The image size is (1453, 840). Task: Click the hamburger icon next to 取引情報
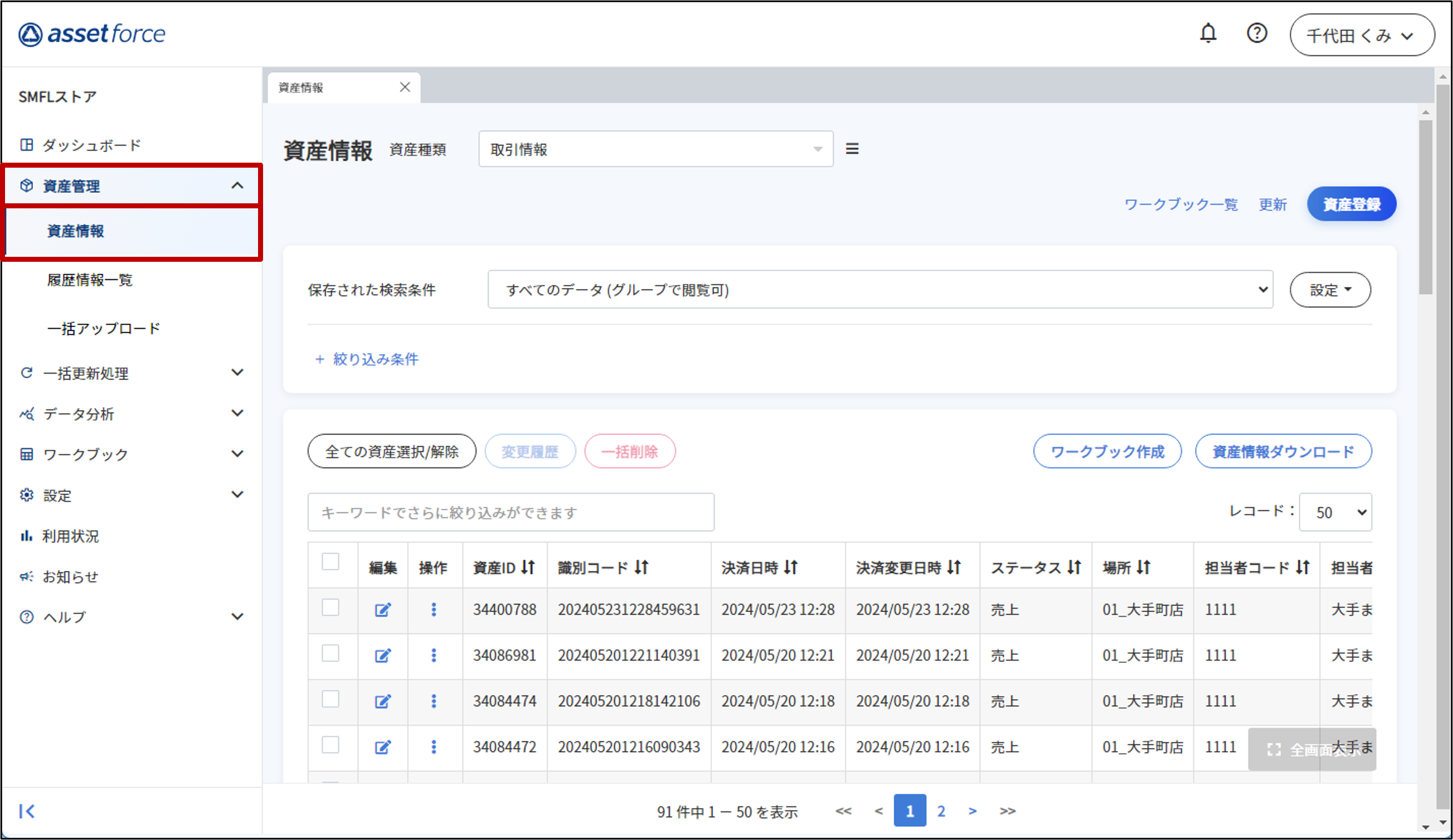852,149
